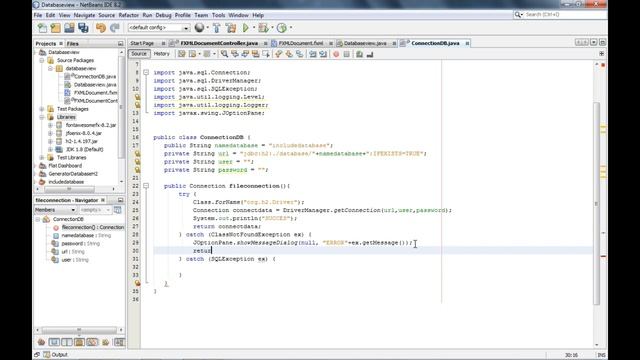The height and width of the screenshot is (360, 640).
Task: Toggle Show Static Members filter in Navigator
Action: 67,342
